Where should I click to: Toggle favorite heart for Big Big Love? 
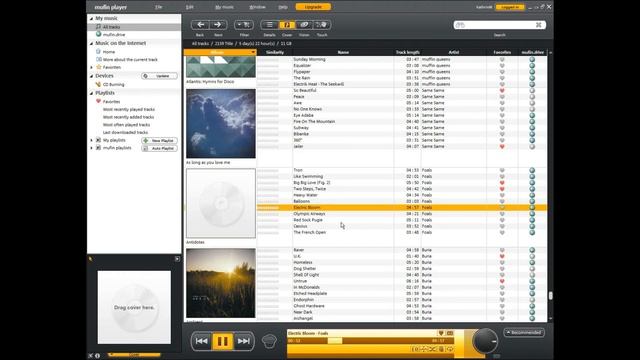click(x=502, y=183)
